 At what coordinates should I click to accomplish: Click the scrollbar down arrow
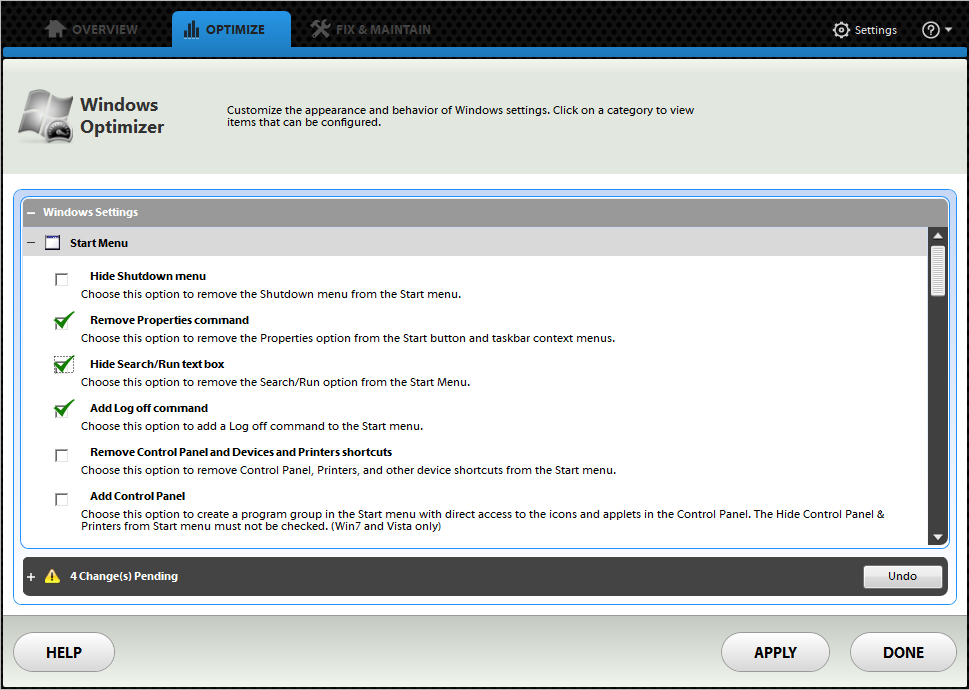937,537
